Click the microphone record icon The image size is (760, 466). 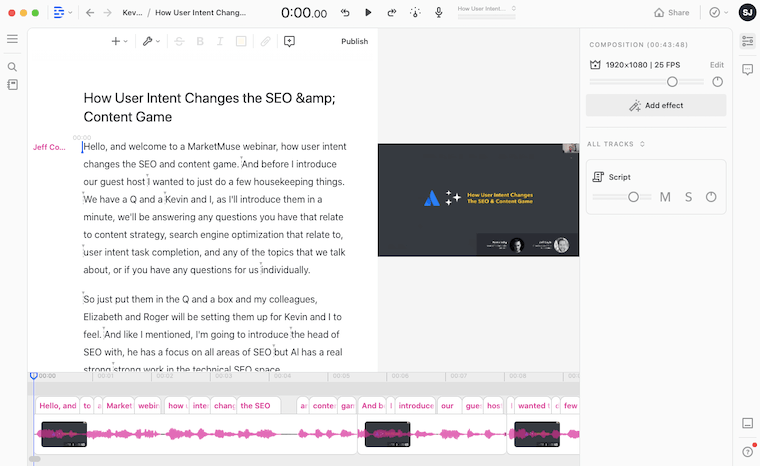(438, 12)
